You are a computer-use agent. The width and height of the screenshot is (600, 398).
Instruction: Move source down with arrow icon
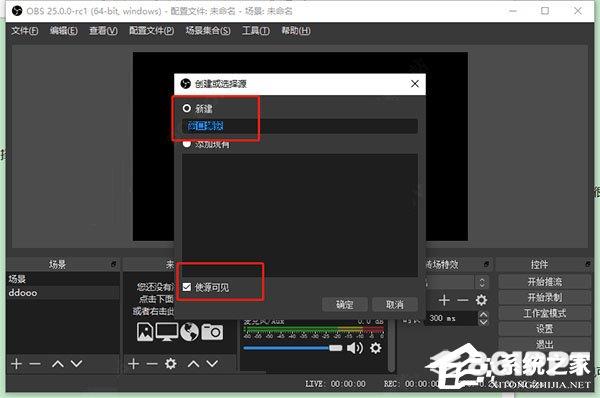click(212, 364)
